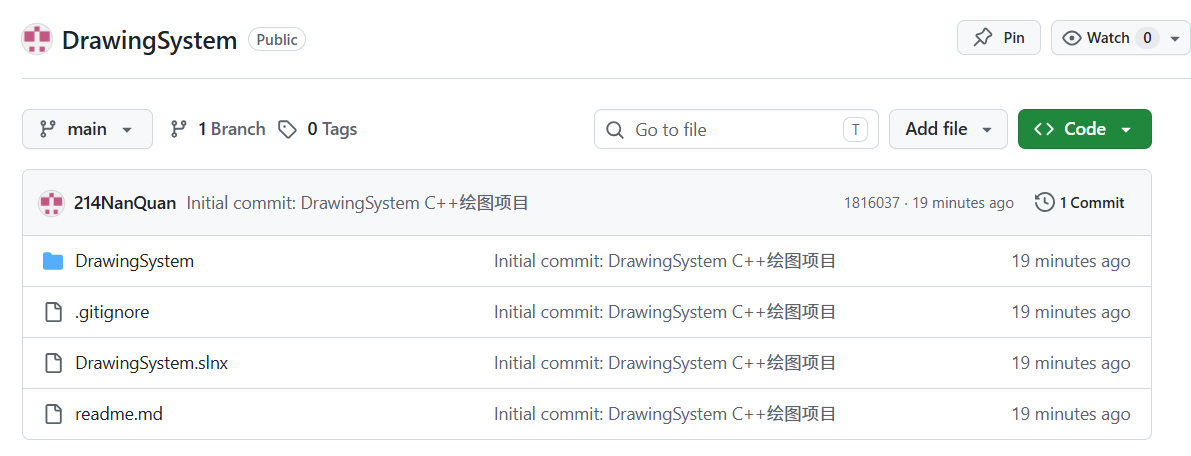Open the readme.md file
1191x456 pixels.
pyautogui.click(x=118, y=414)
